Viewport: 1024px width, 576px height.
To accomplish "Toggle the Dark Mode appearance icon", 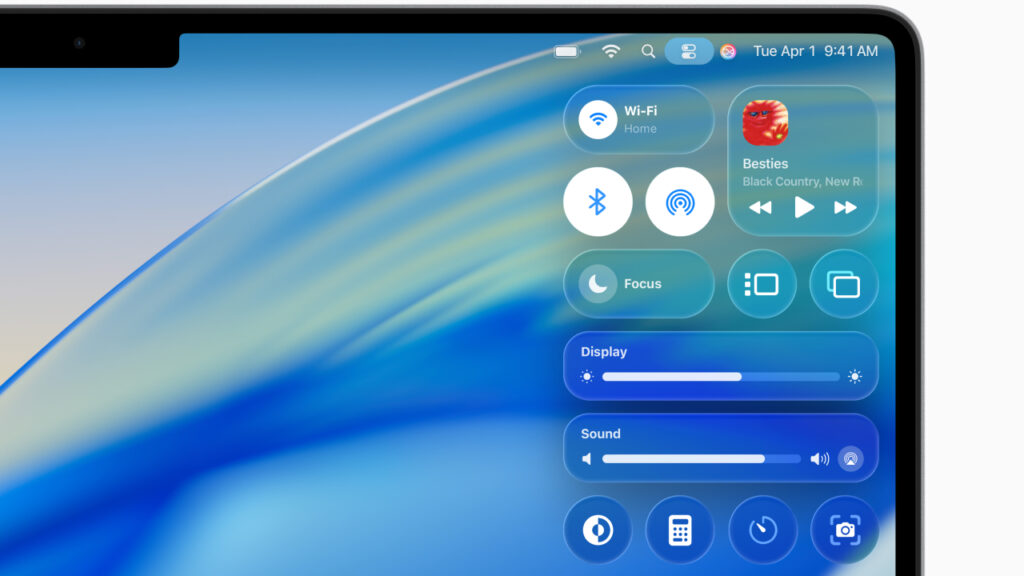I will [x=598, y=530].
